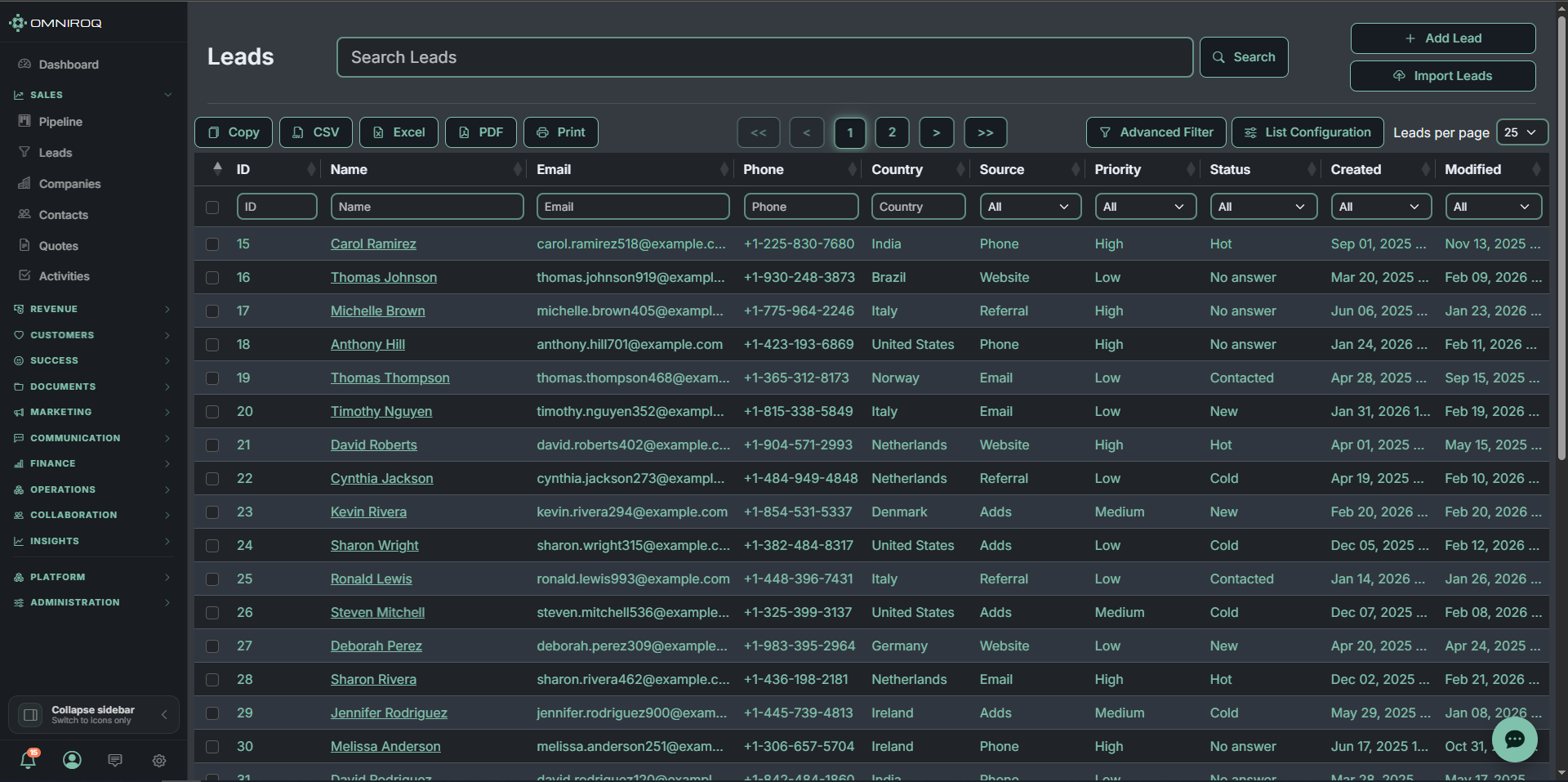Open user profile avatar icon
Screen dimensions: 1568x782
[72, 761]
